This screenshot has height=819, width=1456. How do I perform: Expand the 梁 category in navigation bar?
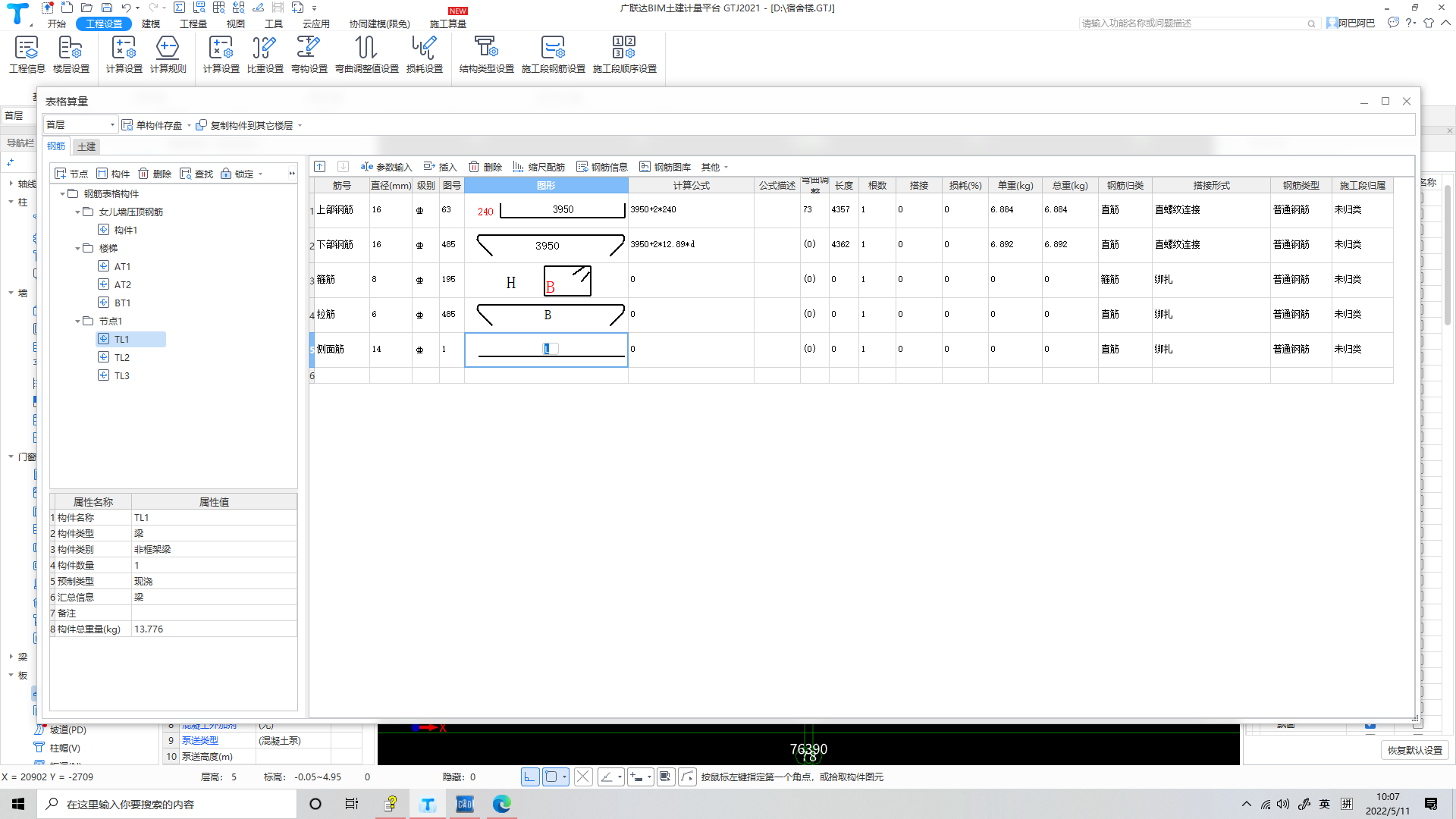click(x=11, y=657)
